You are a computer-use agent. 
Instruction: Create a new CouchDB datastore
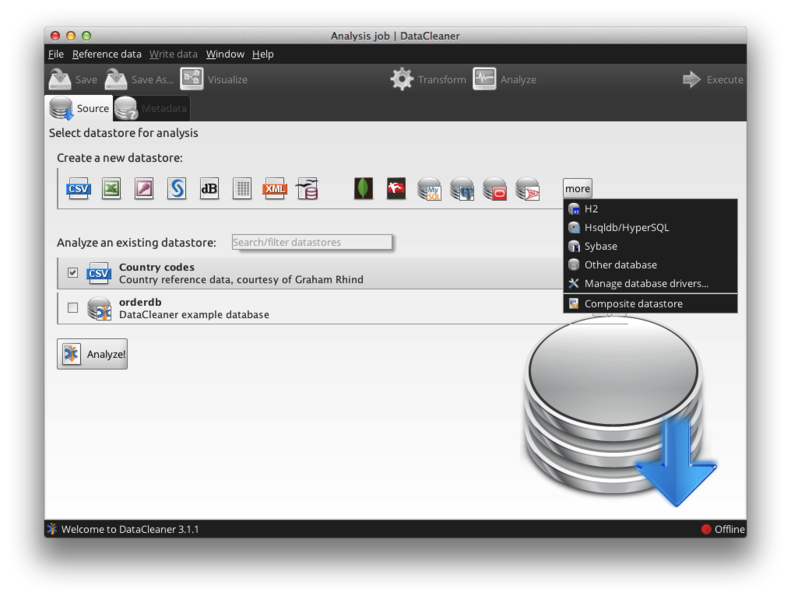[x=396, y=189]
